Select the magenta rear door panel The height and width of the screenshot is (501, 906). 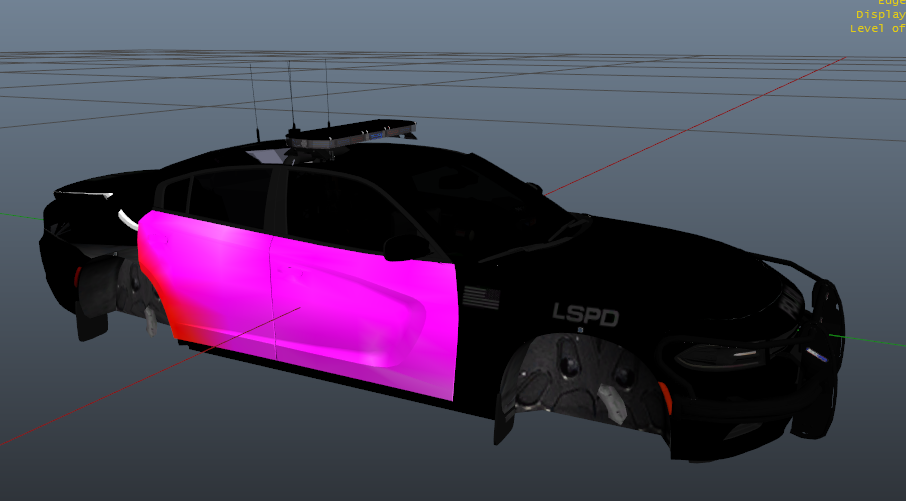(208, 283)
